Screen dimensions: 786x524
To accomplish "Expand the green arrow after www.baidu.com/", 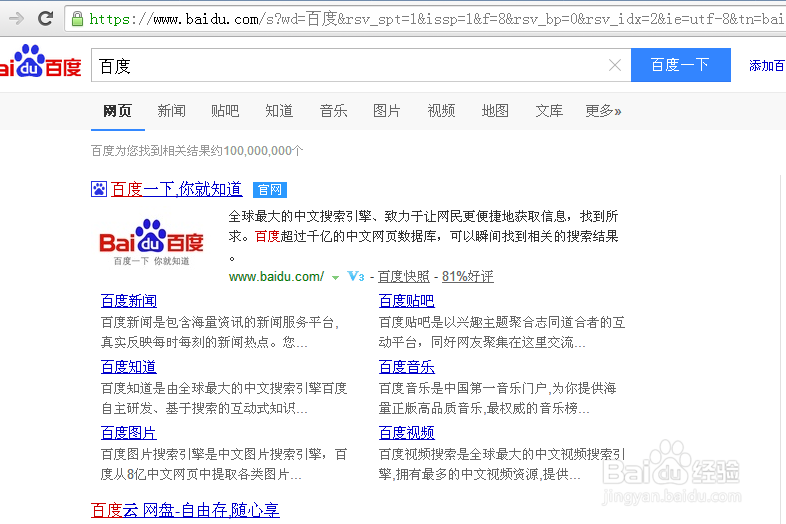I will tap(335, 277).
